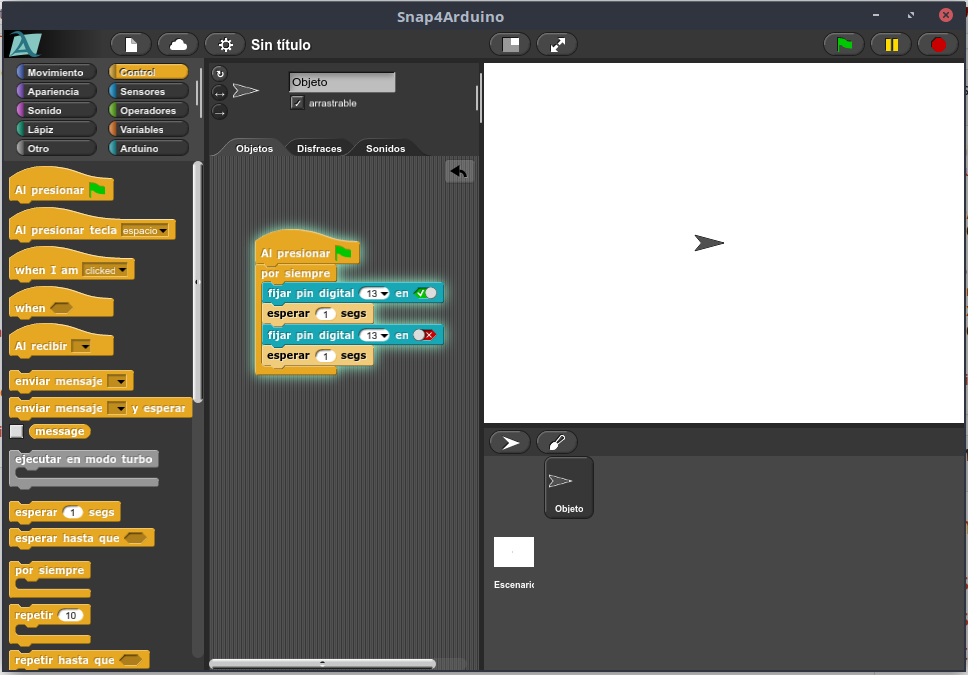Toggle stage size button

[x=510, y=45]
